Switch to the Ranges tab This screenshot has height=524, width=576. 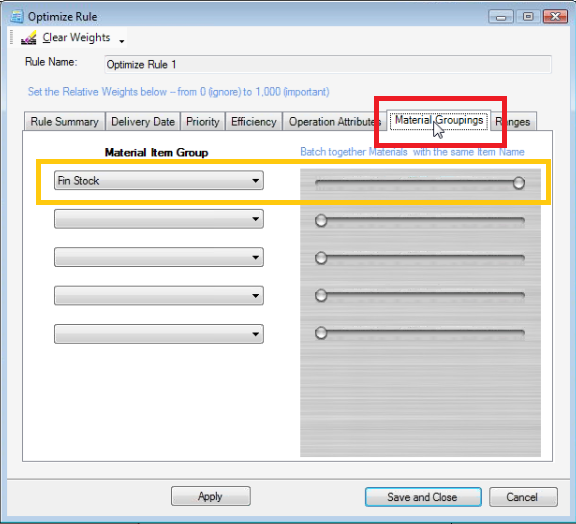513,122
